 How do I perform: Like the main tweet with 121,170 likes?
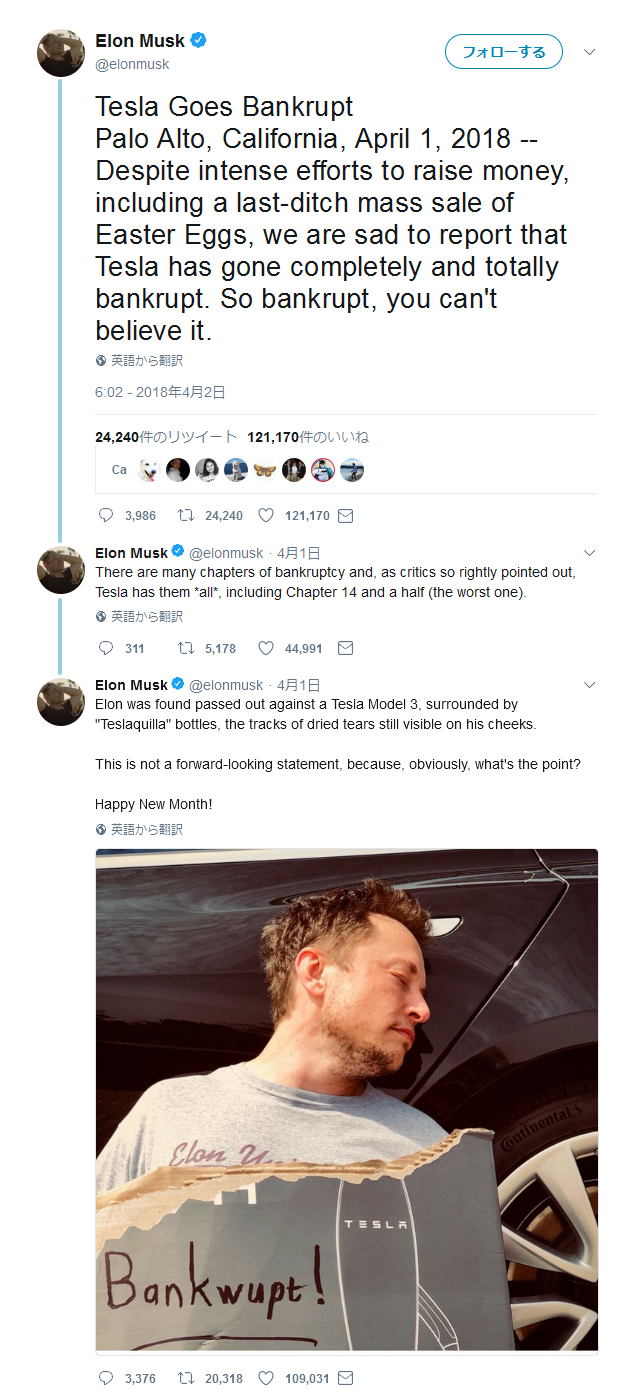coord(266,516)
